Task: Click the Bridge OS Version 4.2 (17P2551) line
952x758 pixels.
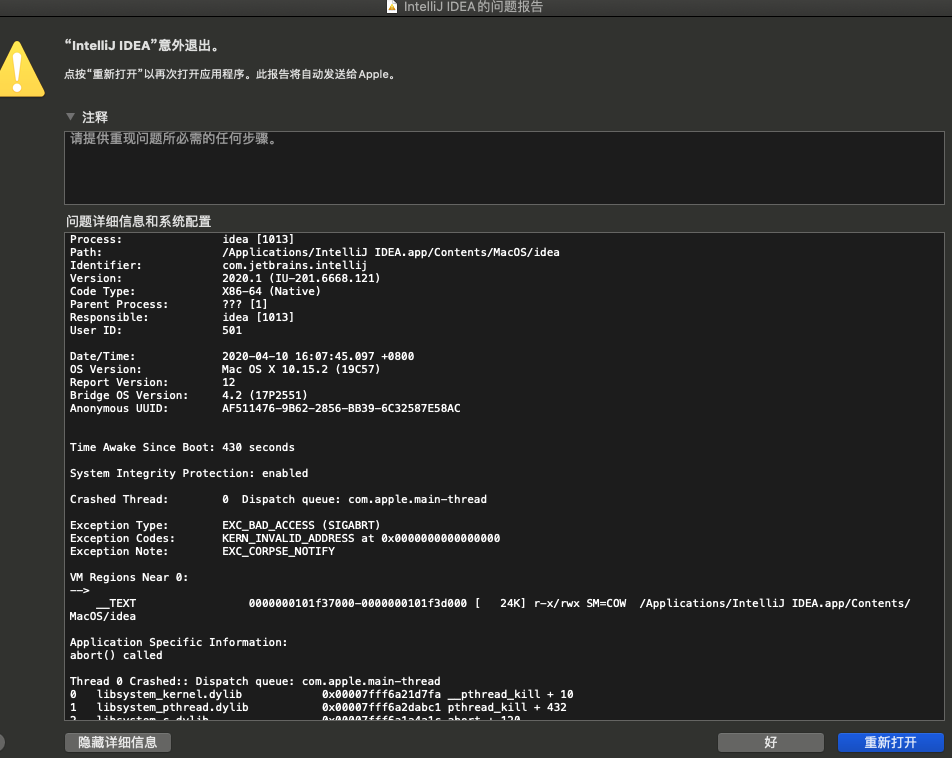Action: tap(188, 395)
